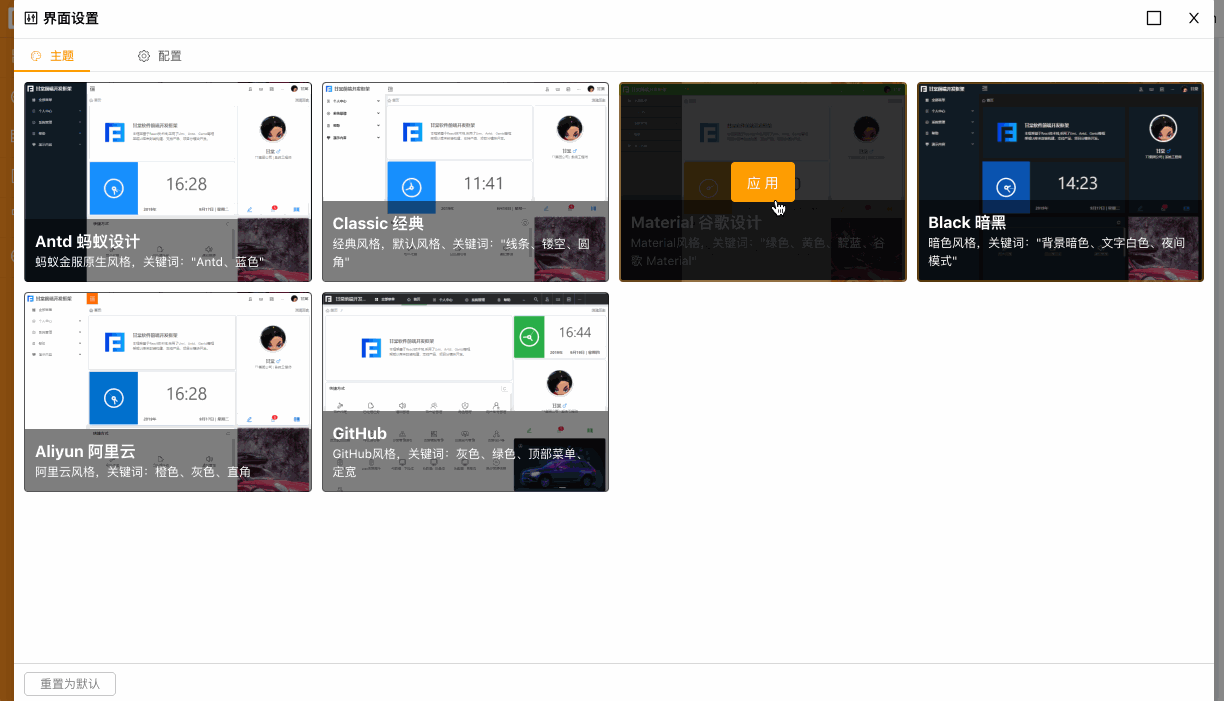This screenshot has width=1224, height=701.
Task: Choose the Black 暗黑 theme card
Action: pos(1060,182)
